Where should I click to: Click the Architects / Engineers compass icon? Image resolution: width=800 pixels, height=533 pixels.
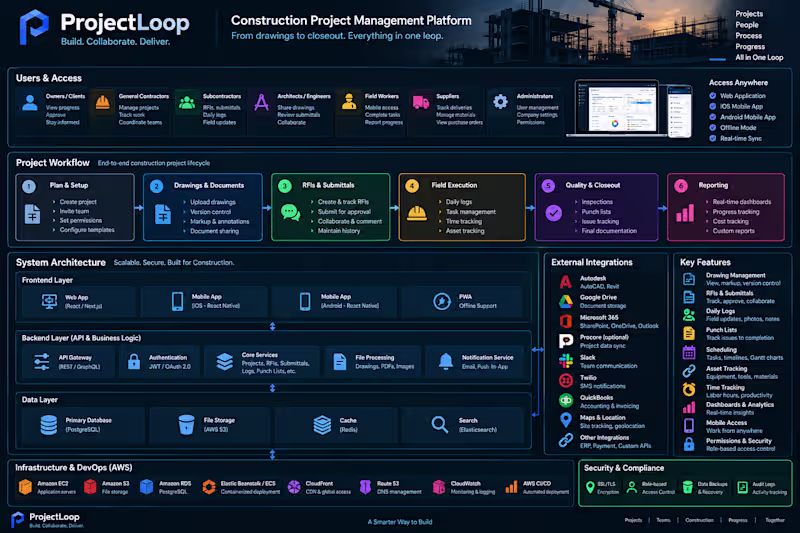(261, 103)
